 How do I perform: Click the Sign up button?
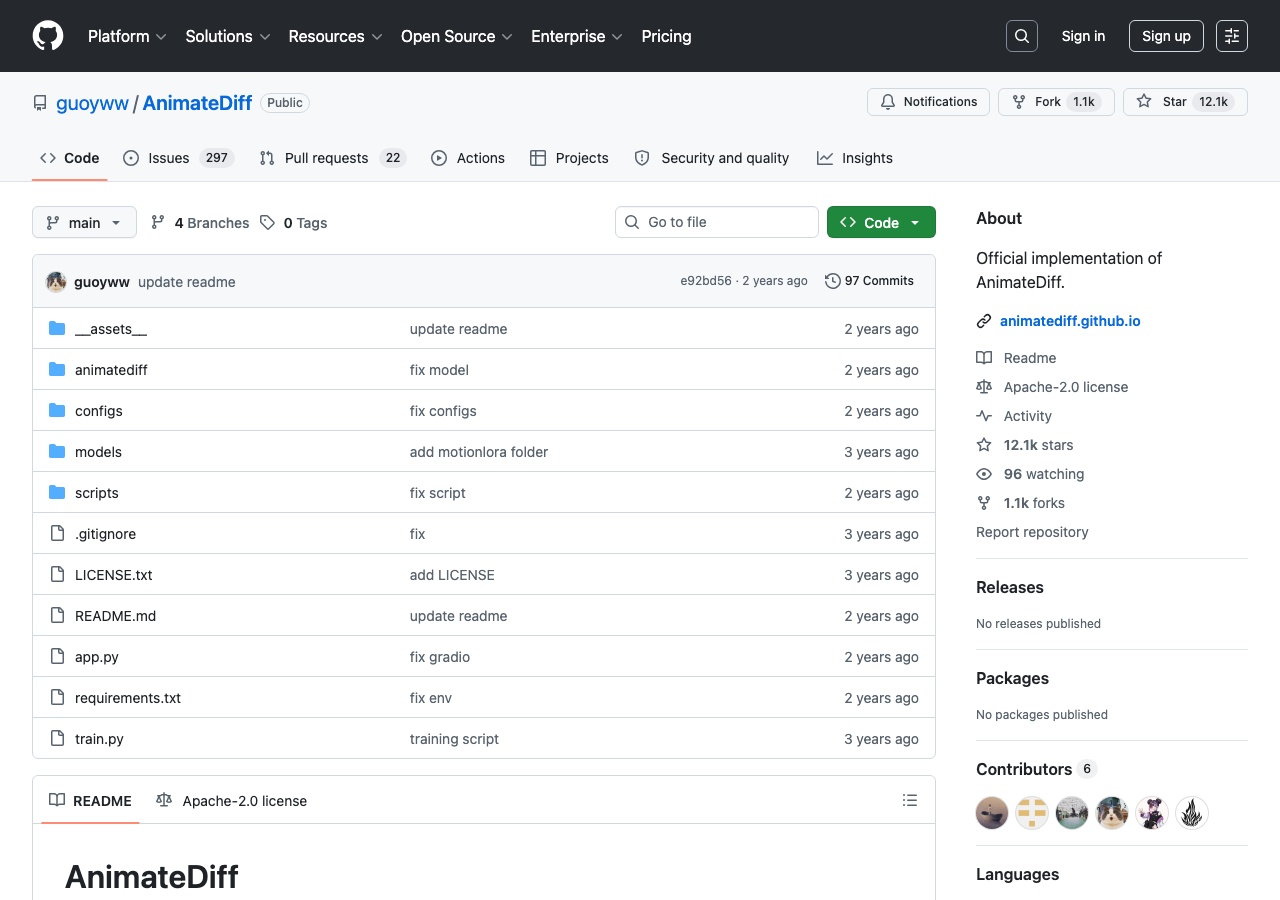(1166, 36)
